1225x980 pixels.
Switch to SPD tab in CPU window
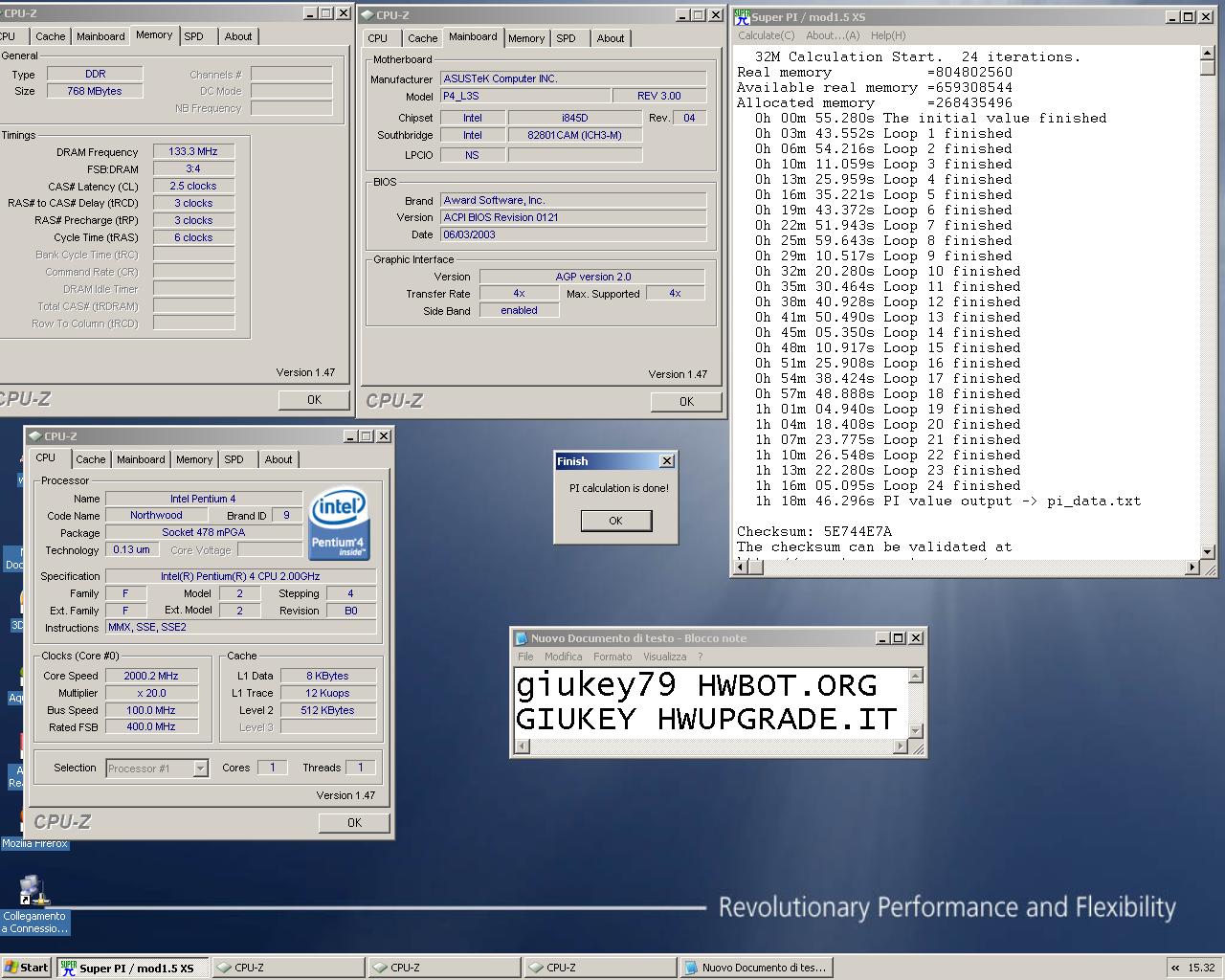[x=234, y=459]
